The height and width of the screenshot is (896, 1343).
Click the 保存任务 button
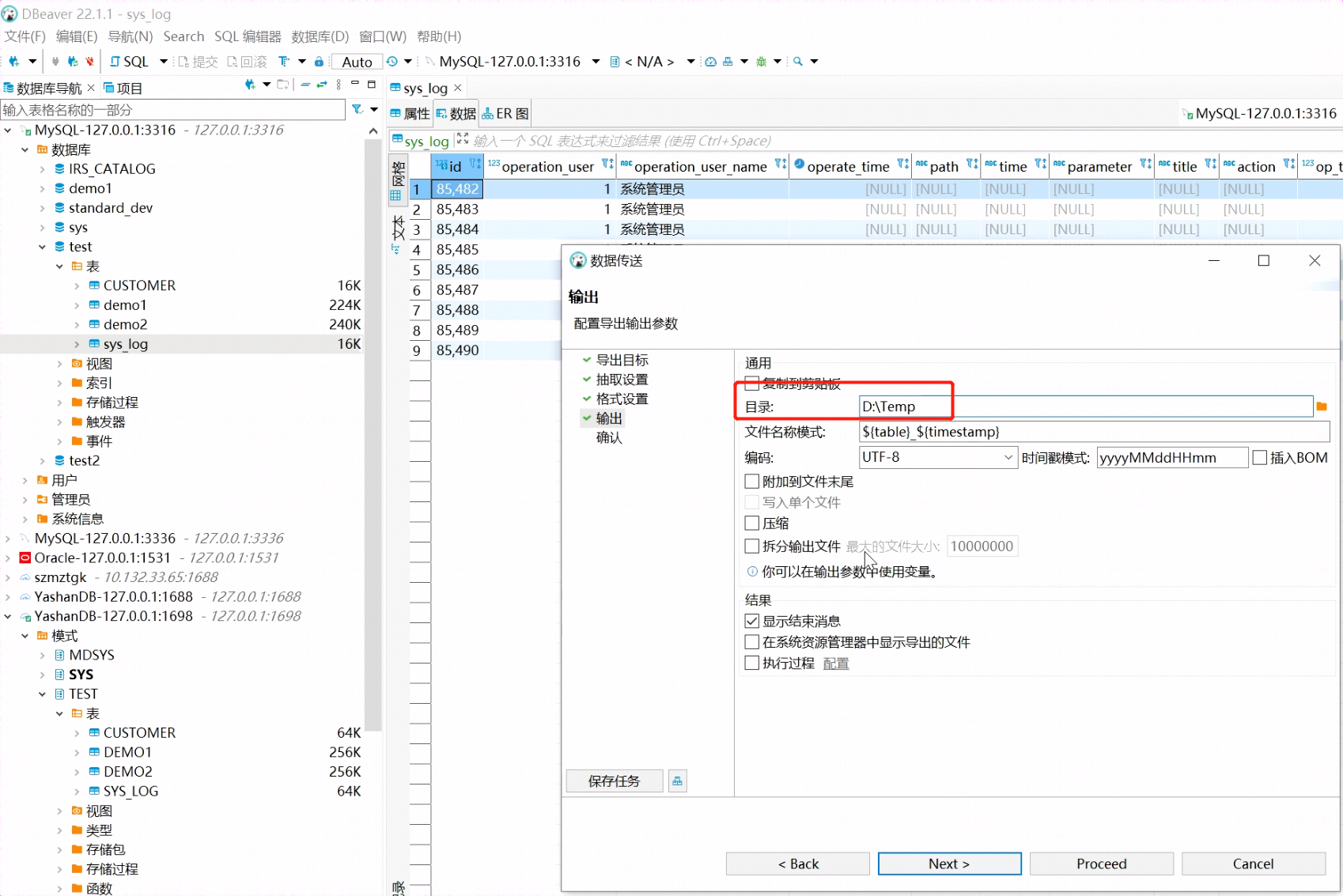pos(614,781)
